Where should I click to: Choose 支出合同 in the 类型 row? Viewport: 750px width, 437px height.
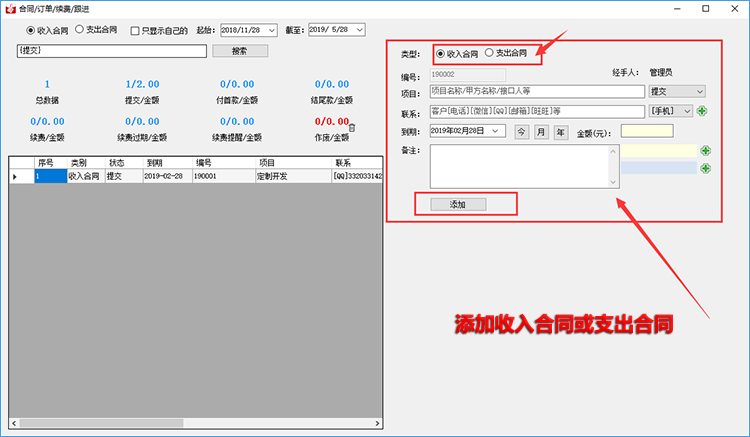(489, 53)
